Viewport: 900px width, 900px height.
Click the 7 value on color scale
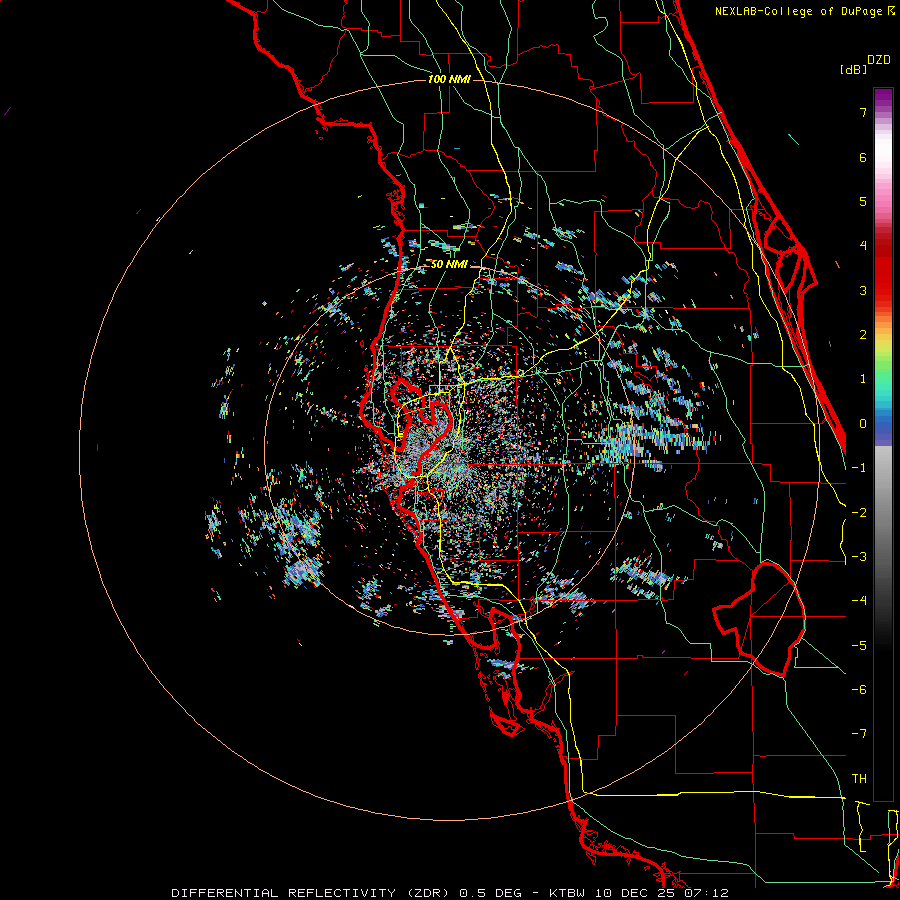pos(863,112)
